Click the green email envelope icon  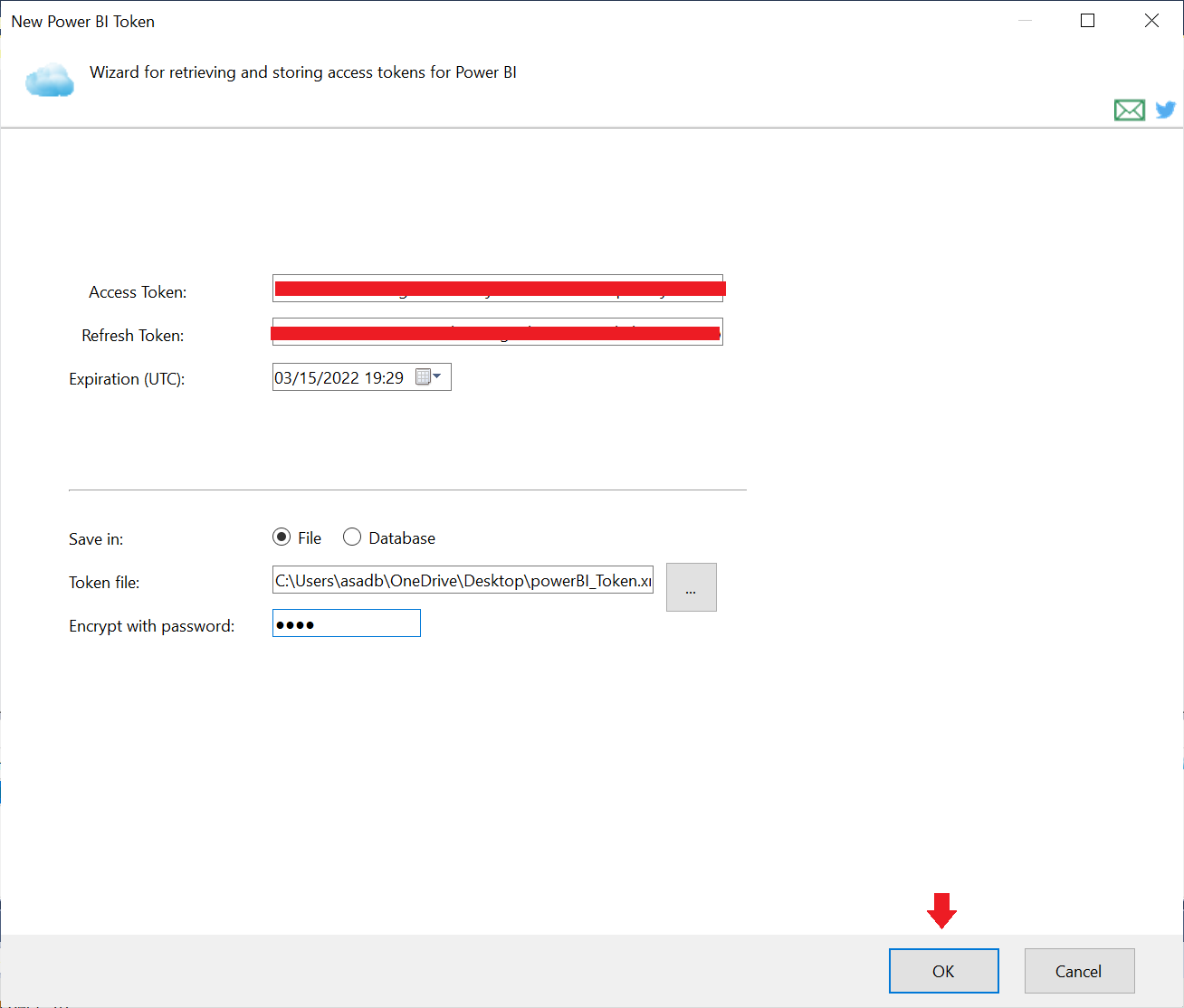pos(1129,110)
